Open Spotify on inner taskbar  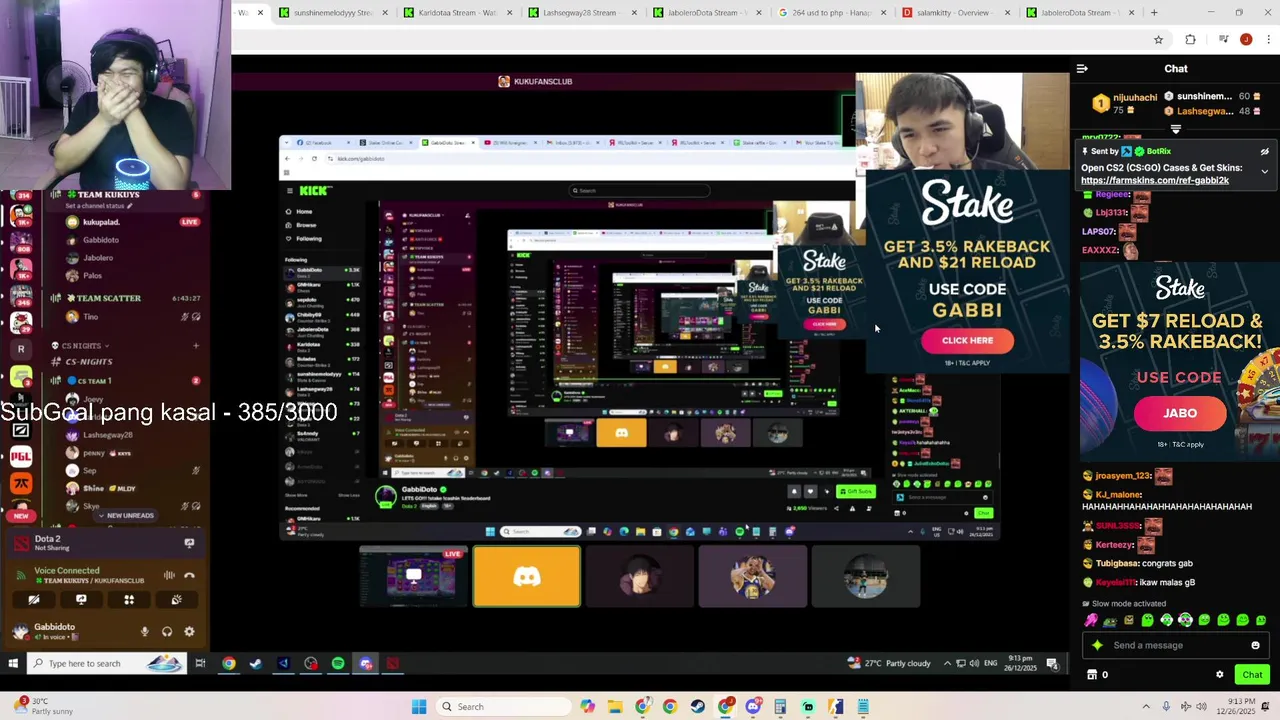[x=338, y=663]
